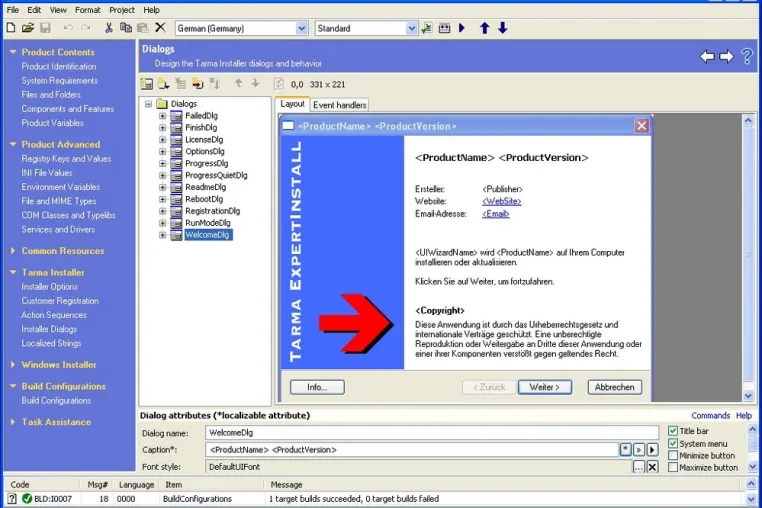Click the Cut scissors icon
762x508 pixels.
pyautogui.click(x=109, y=28)
